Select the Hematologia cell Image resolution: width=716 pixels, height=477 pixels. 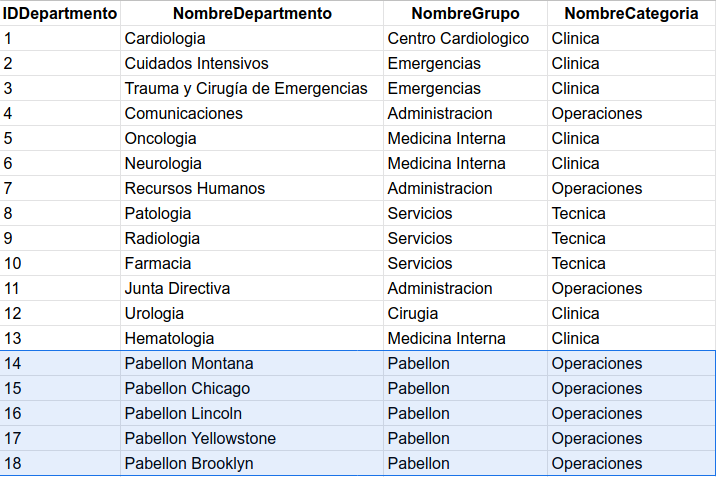pos(252,338)
